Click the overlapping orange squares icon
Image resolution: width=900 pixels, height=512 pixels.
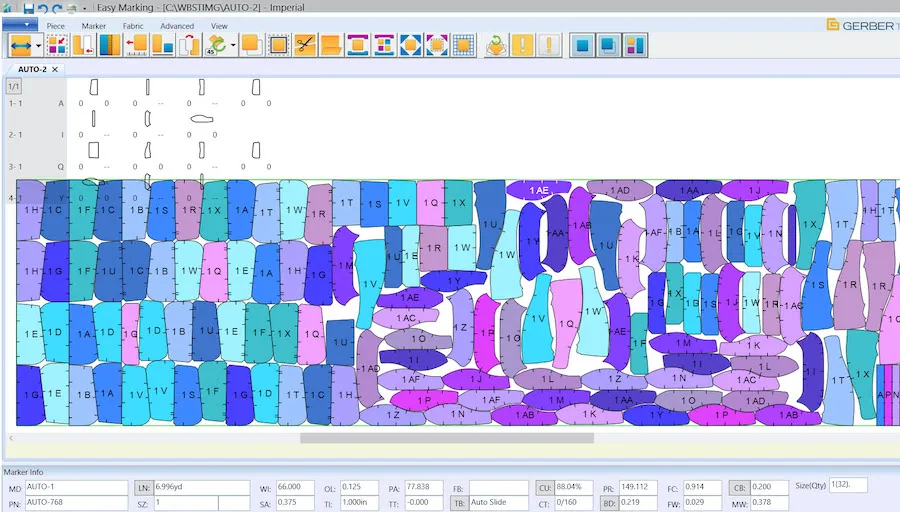(252, 45)
